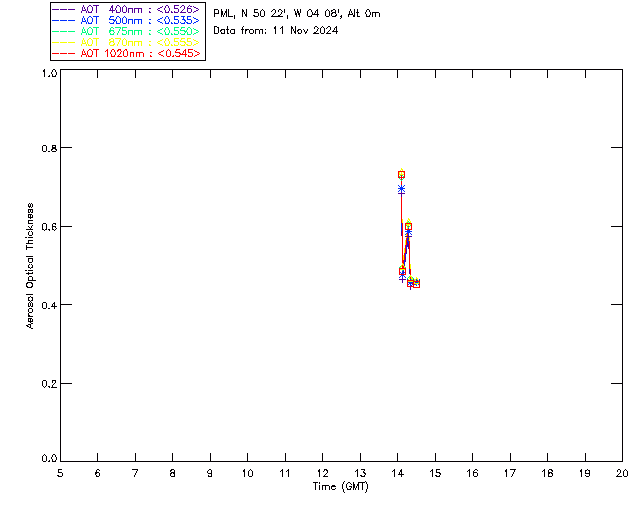Viewport: 640px width, 512px height.
Task: Click the x-axis label 14
Action: click(398, 474)
